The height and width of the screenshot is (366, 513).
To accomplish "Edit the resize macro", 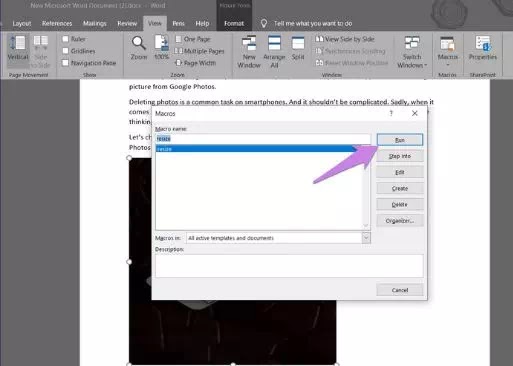I will (400, 172).
